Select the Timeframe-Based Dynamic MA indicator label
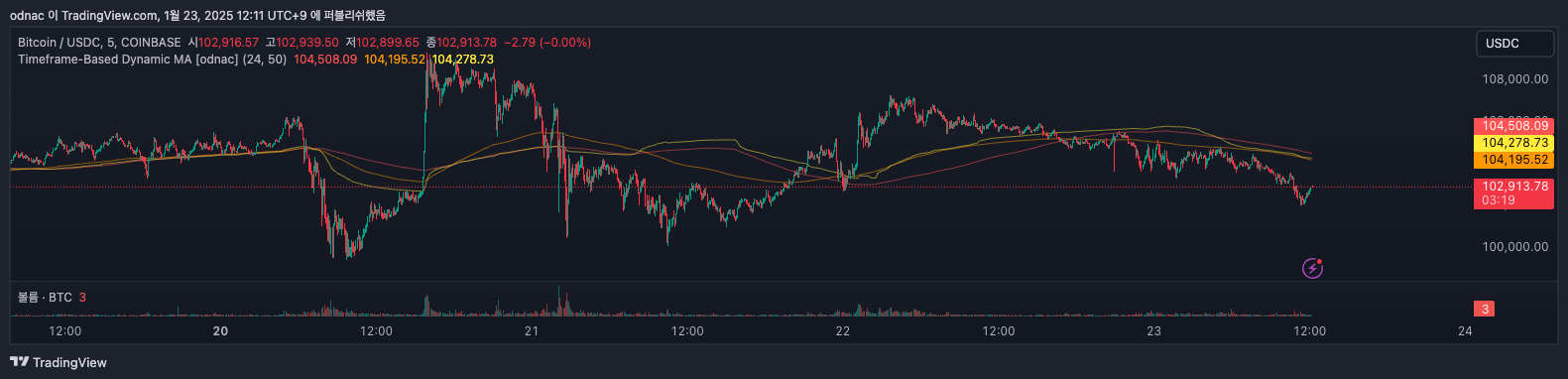The height and width of the screenshot is (379, 1568). pos(152,60)
